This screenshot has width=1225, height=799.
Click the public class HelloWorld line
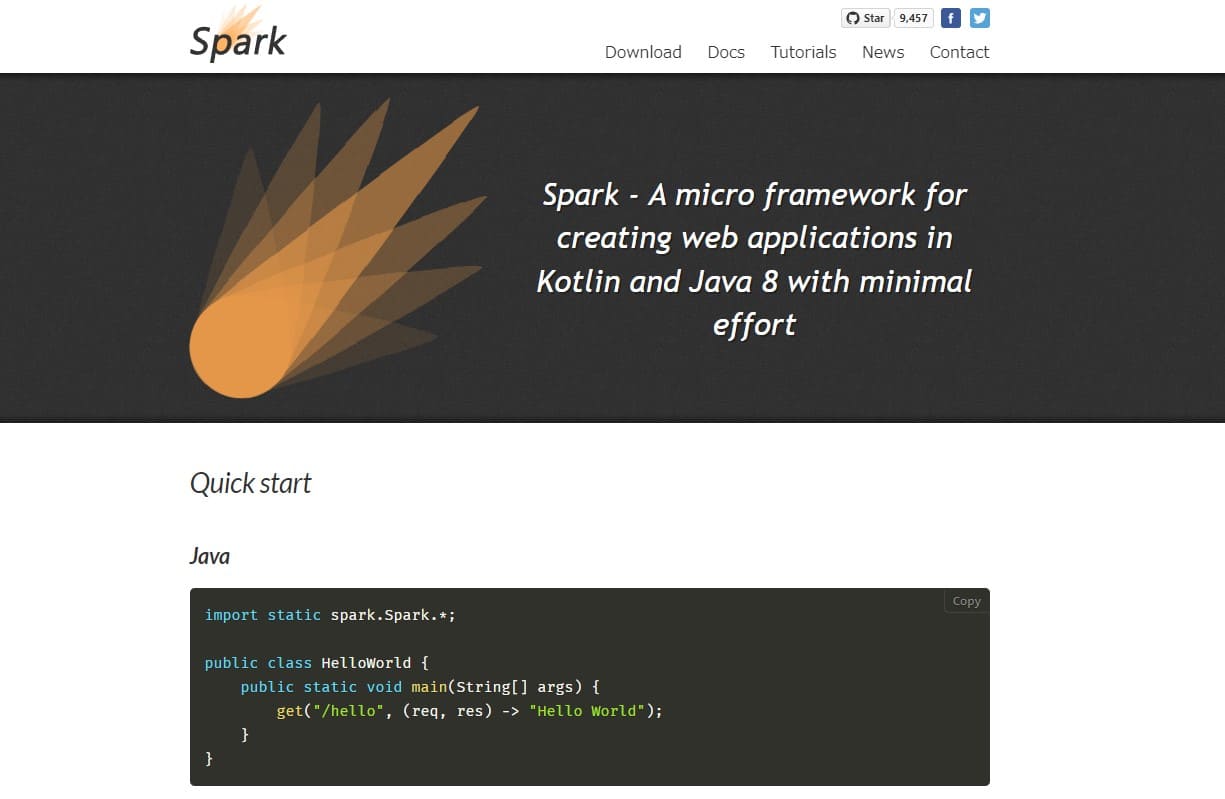coord(317,663)
